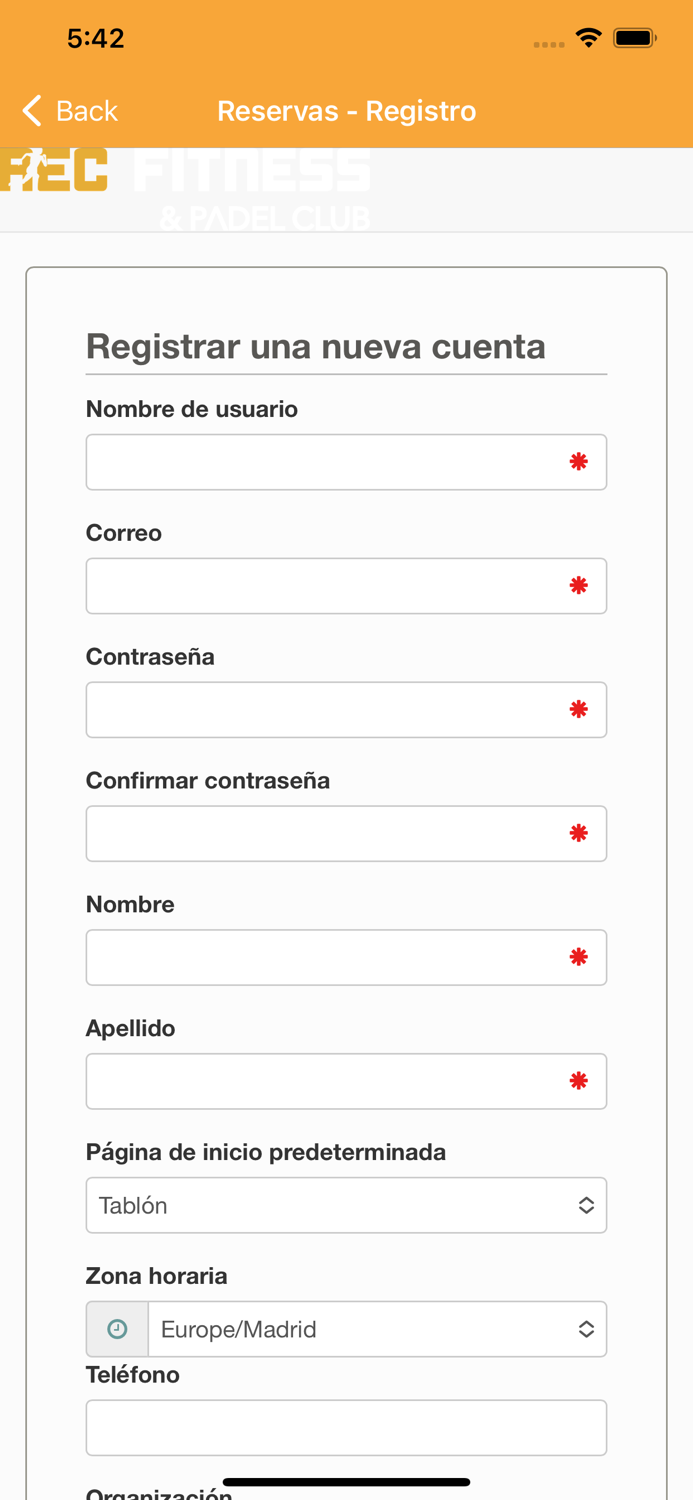693x1500 pixels.
Task: Tap the Reservas - Registro title
Action: [x=346, y=111]
